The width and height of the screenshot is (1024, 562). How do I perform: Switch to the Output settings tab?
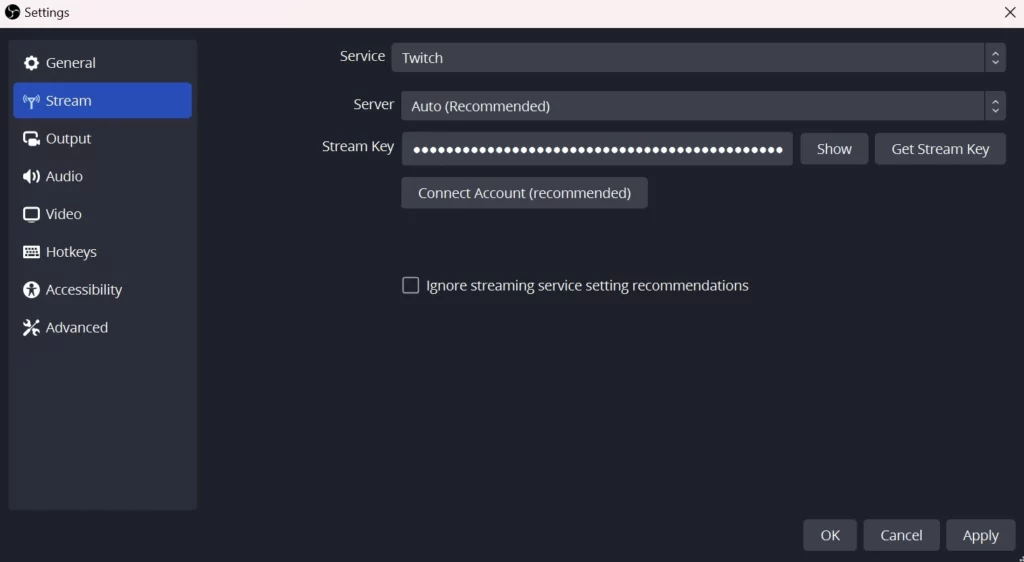pyautogui.click(x=103, y=138)
